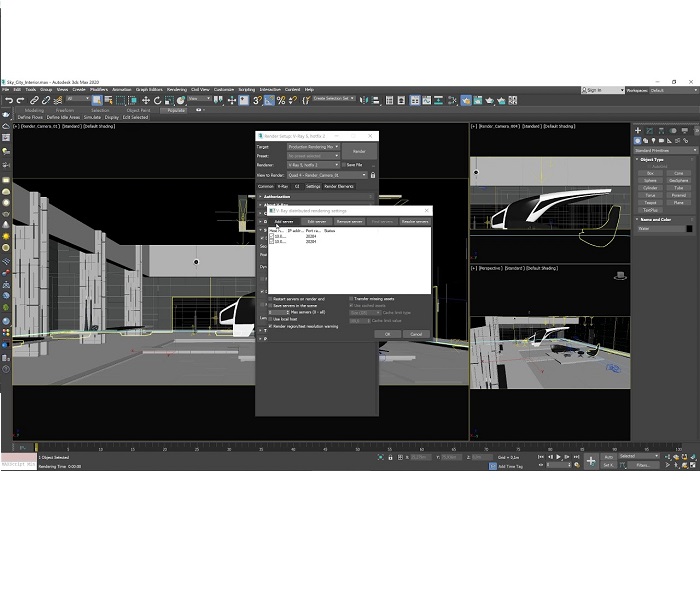Enable Use local host checkbox
This screenshot has height=602, width=700.
270,319
